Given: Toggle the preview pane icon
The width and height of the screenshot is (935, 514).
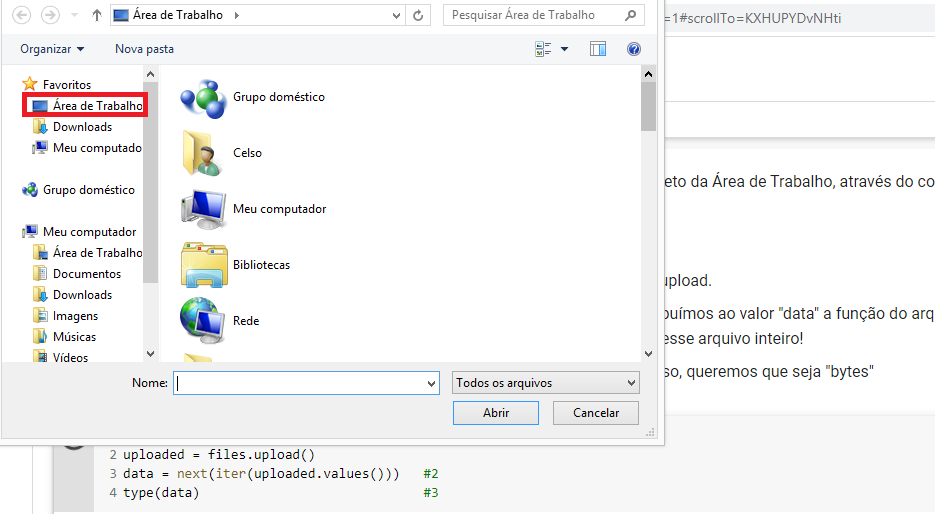Looking at the screenshot, I should [598, 49].
